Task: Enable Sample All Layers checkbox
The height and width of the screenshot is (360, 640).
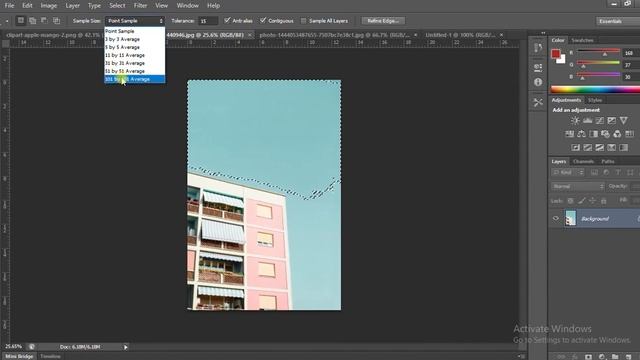Action: point(303,20)
